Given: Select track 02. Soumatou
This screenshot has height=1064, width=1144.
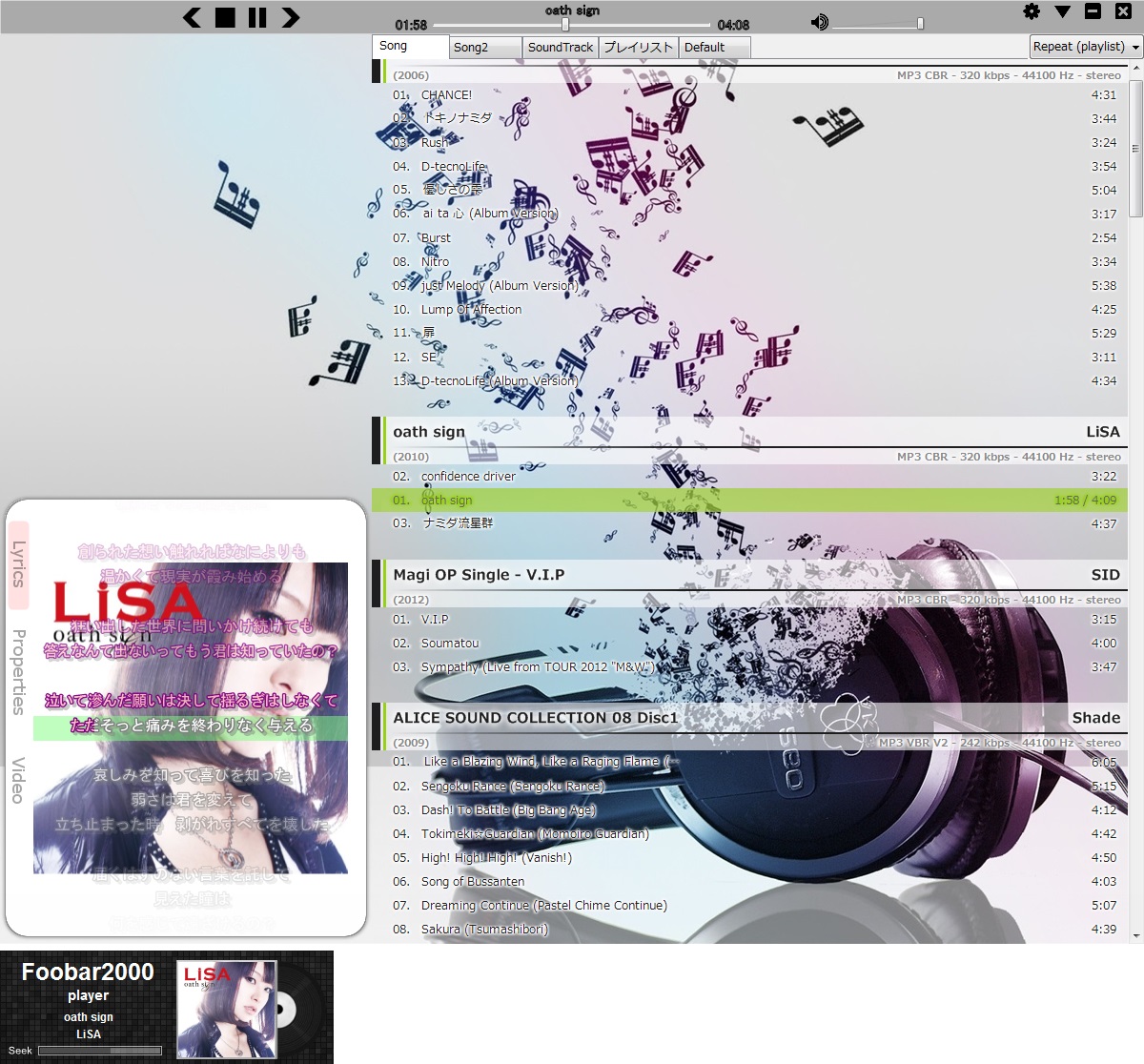Looking at the screenshot, I should point(749,643).
